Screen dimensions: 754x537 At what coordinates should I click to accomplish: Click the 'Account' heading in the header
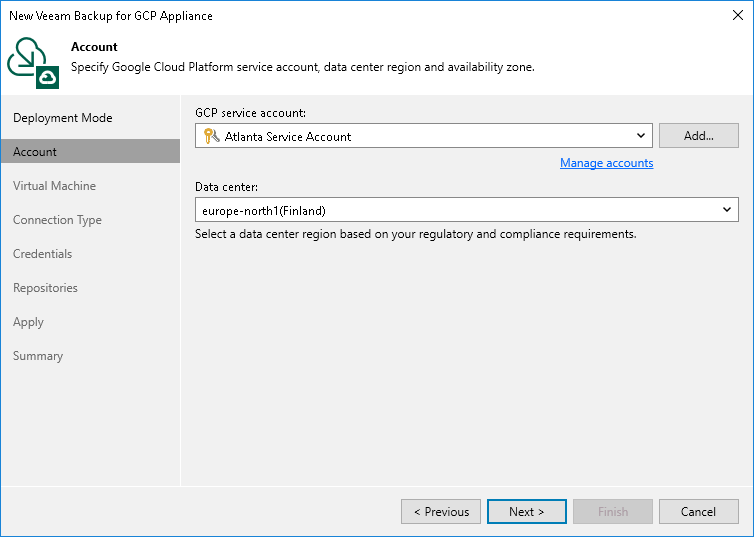94,47
